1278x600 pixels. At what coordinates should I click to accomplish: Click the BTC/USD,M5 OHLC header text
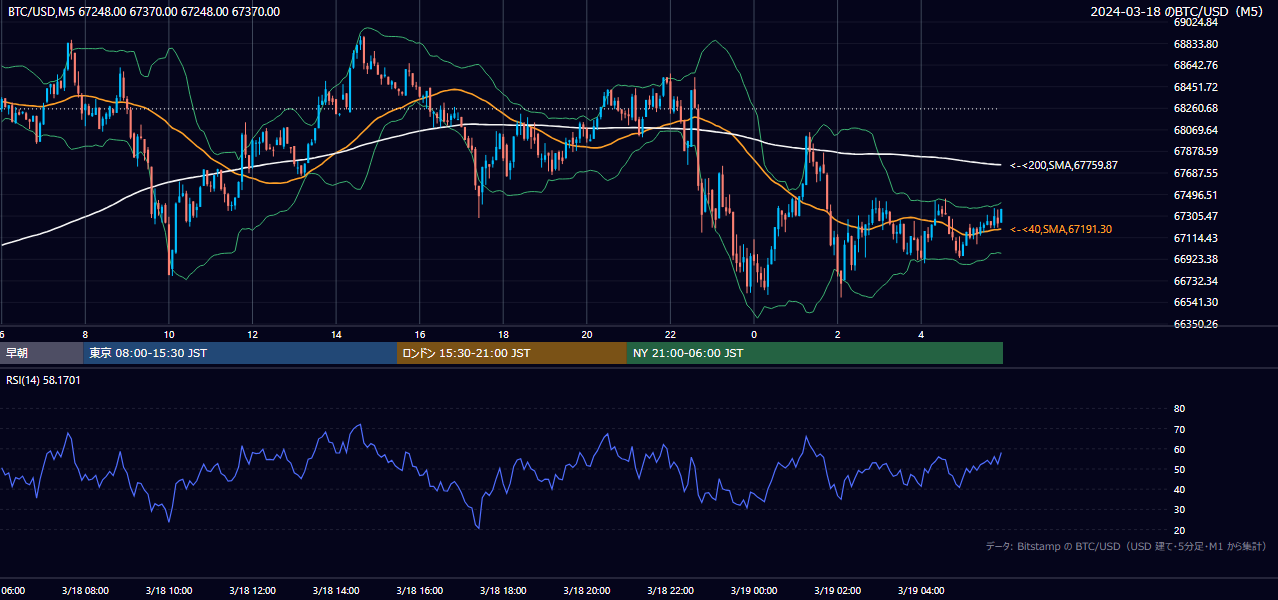click(144, 12)
